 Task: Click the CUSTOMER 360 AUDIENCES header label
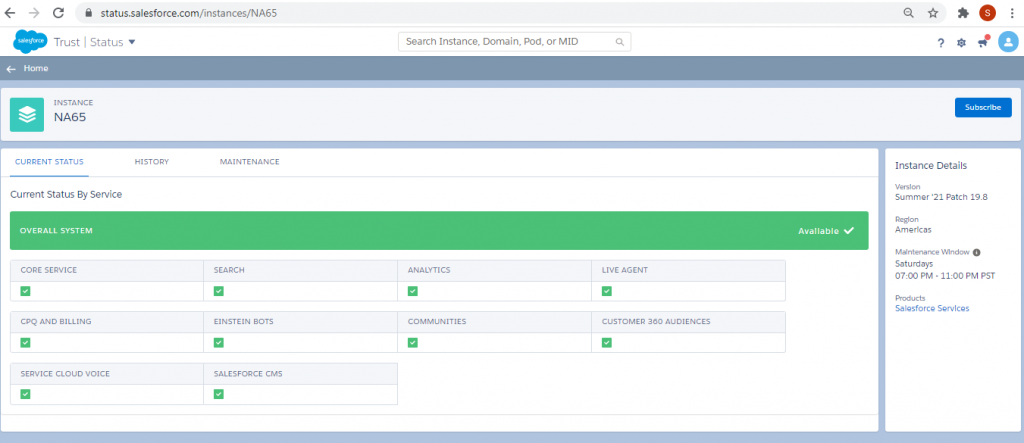[656, 321]
